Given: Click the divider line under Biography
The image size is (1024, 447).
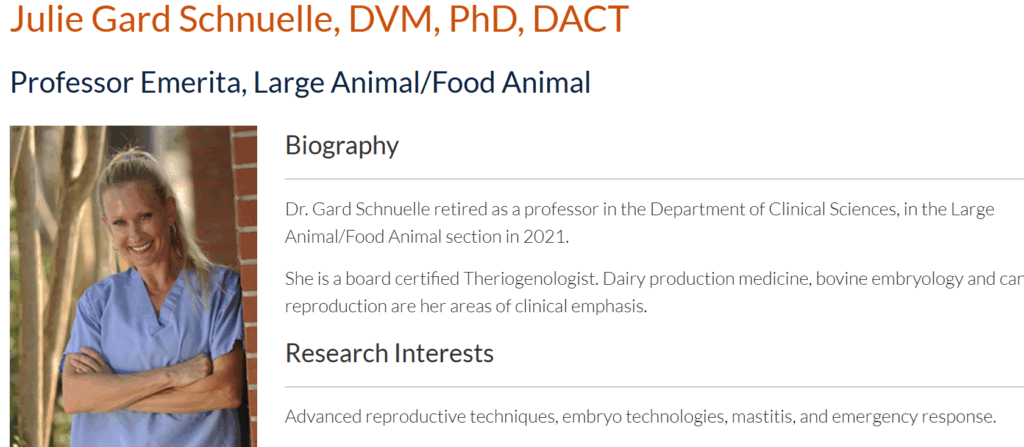Looking at the screenshot, I should pos(654,178).
